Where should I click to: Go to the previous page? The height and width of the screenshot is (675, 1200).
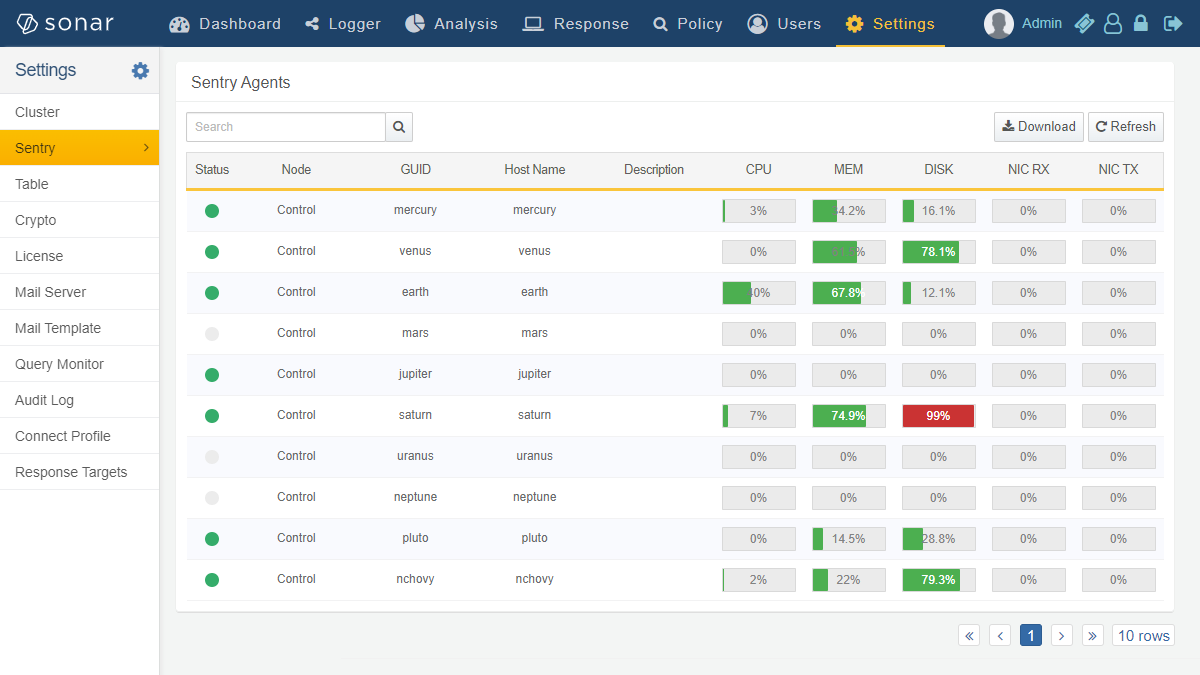pyautogui.click(x=1000, y=636)
